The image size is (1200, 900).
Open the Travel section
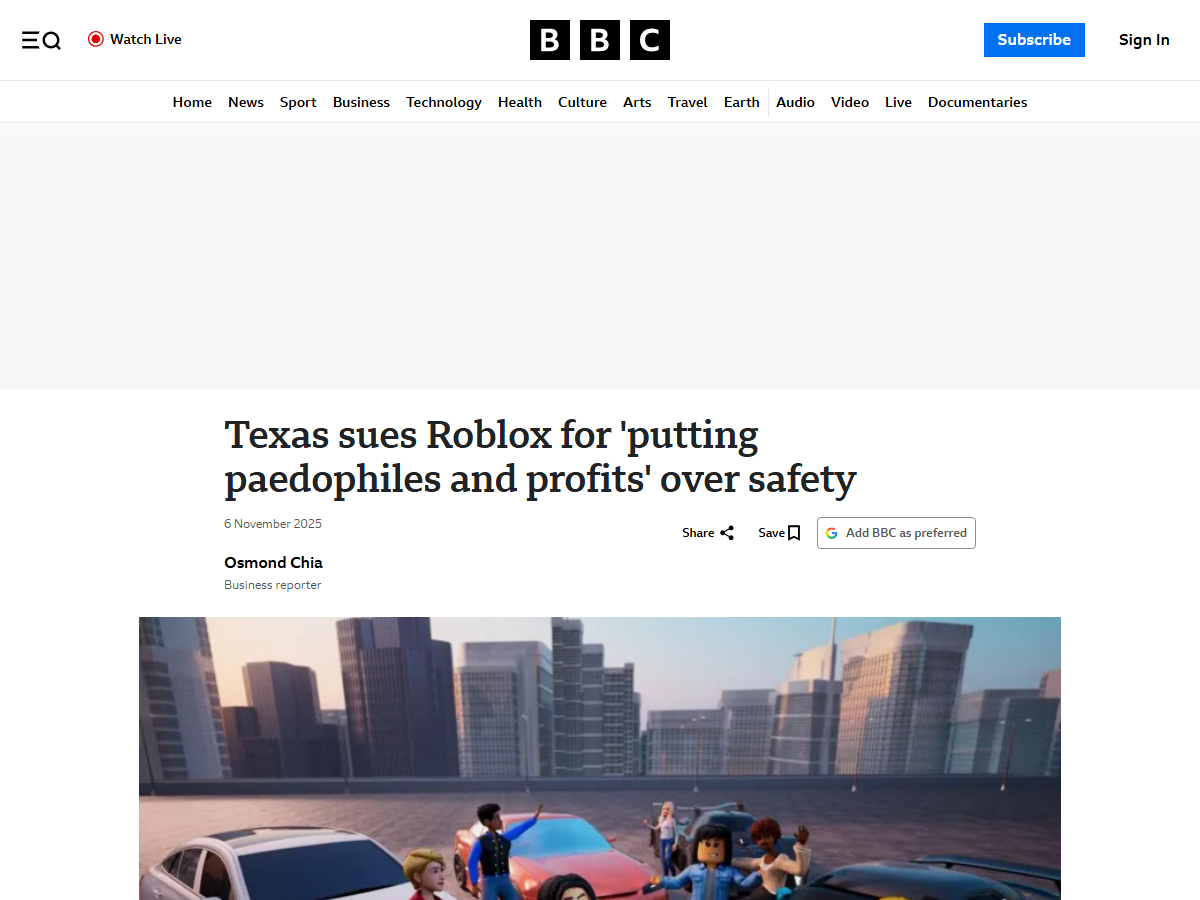point(688,102)
